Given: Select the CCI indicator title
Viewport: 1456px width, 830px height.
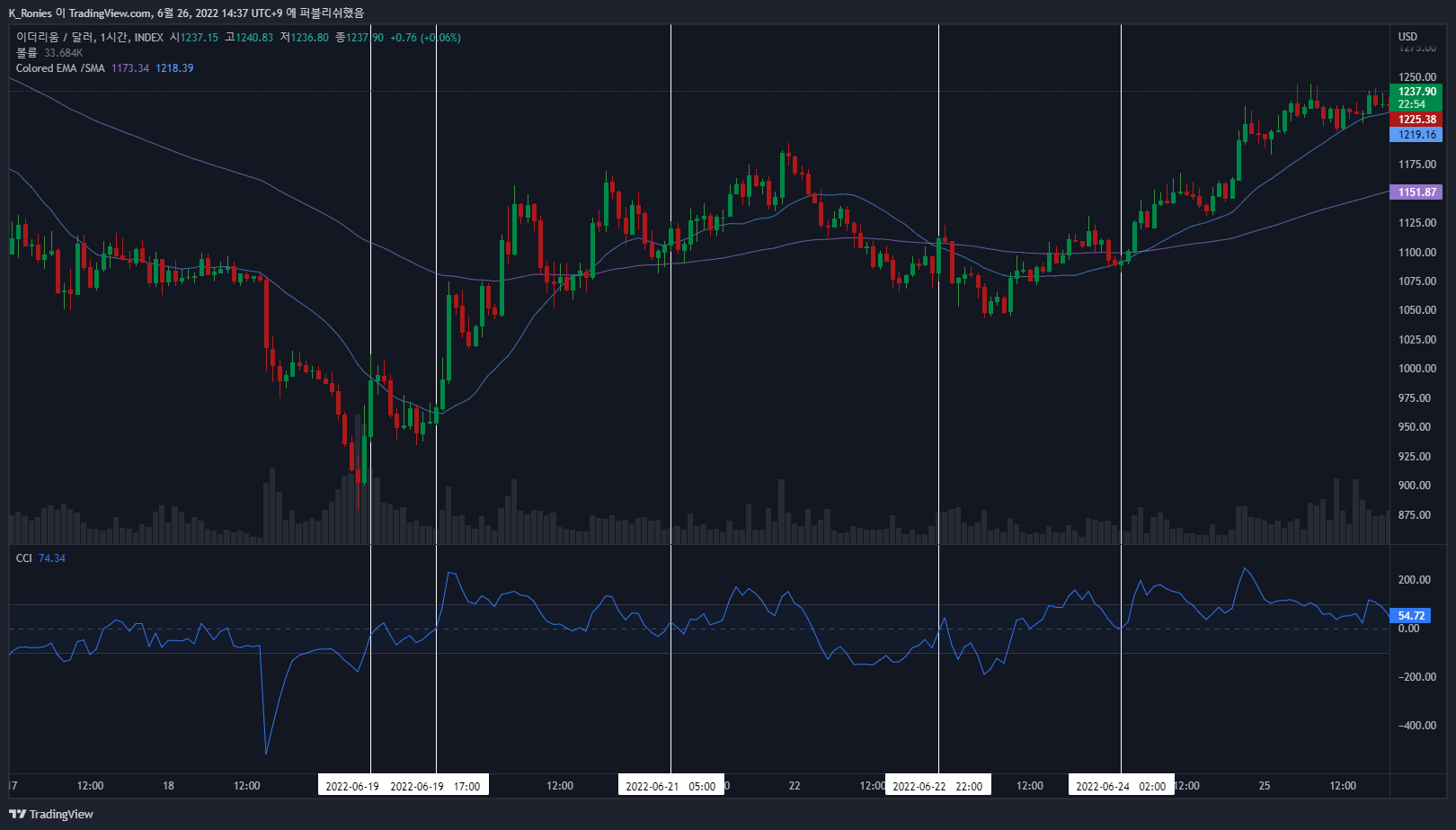Looking at the screenshot, I should pyautogui.click(x=23, y=558).
